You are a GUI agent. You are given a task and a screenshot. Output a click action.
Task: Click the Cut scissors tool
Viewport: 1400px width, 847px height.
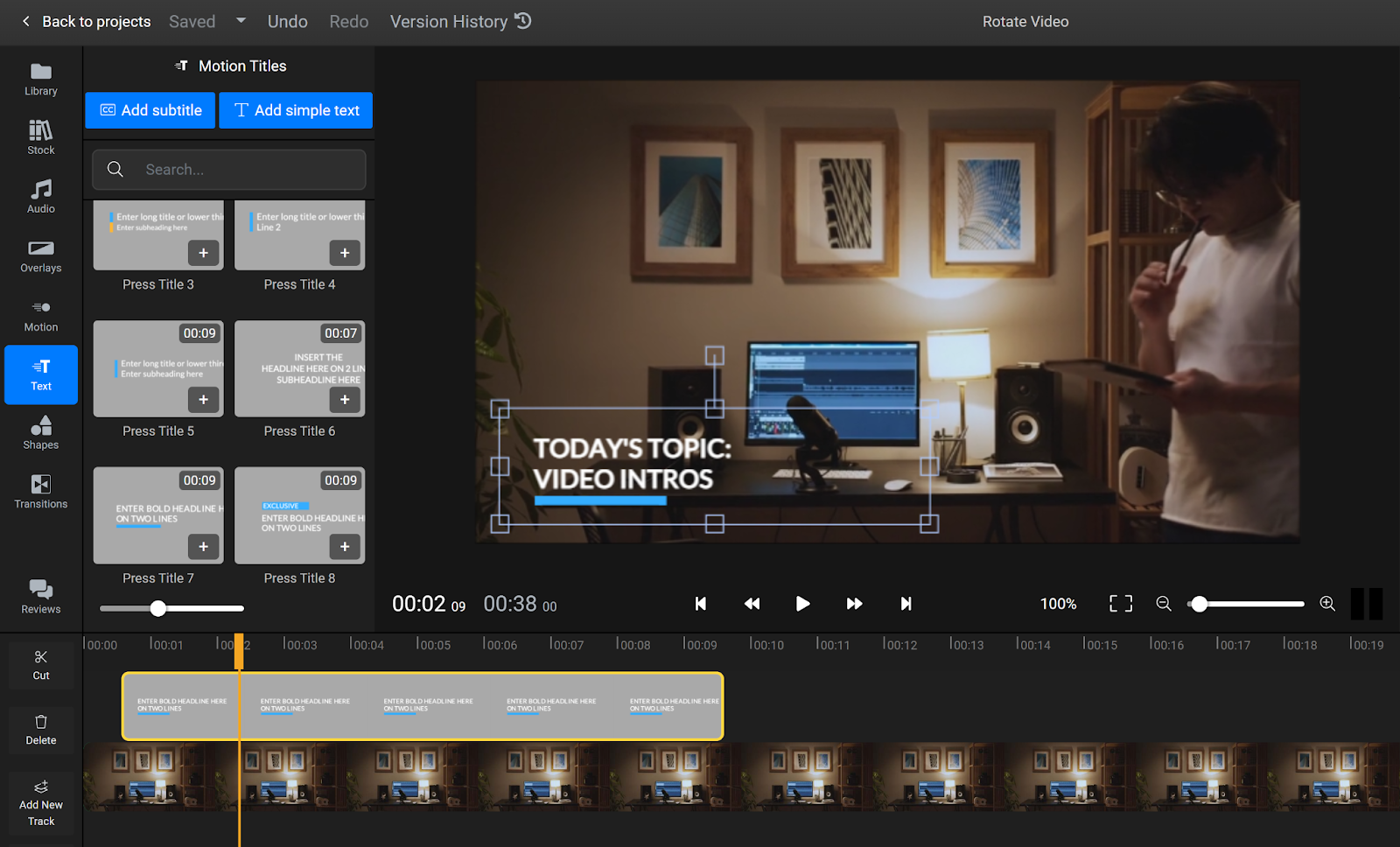[41, 665]
